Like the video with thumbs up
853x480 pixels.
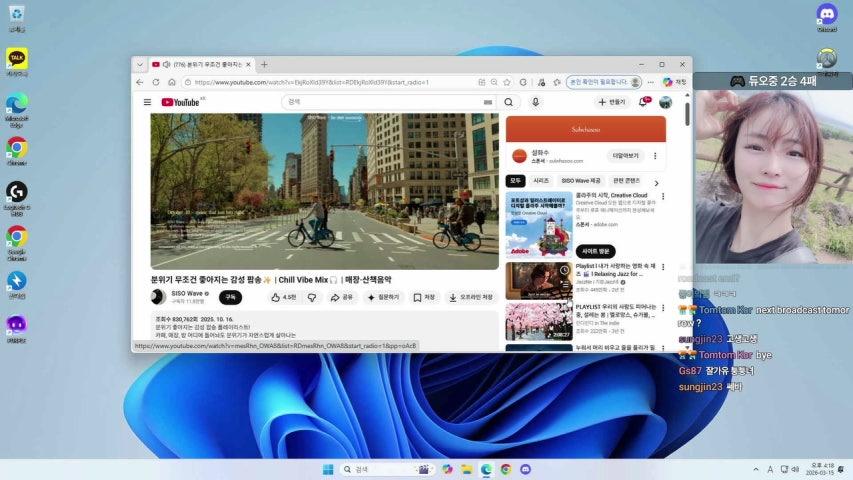283,297
